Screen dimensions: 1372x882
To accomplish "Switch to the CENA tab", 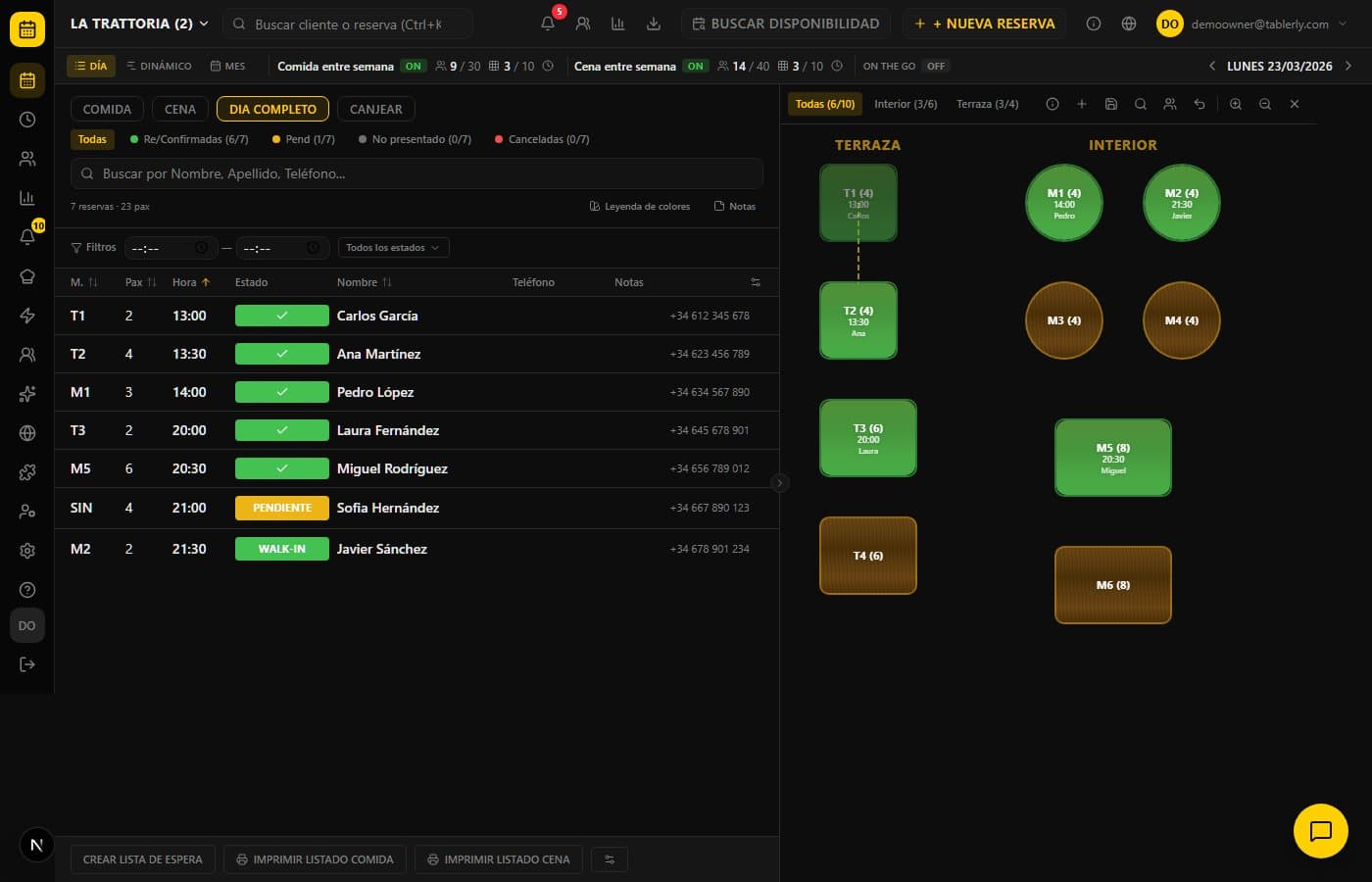I will point(180,109).
